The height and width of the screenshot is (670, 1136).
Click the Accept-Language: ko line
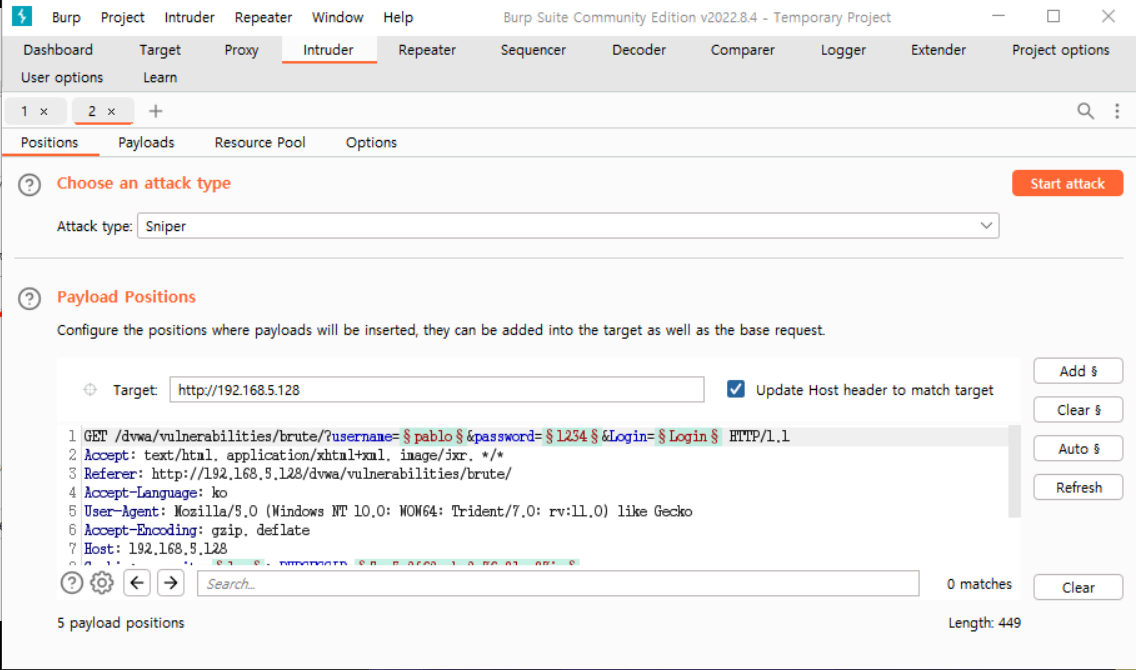[x=156, y=493]
